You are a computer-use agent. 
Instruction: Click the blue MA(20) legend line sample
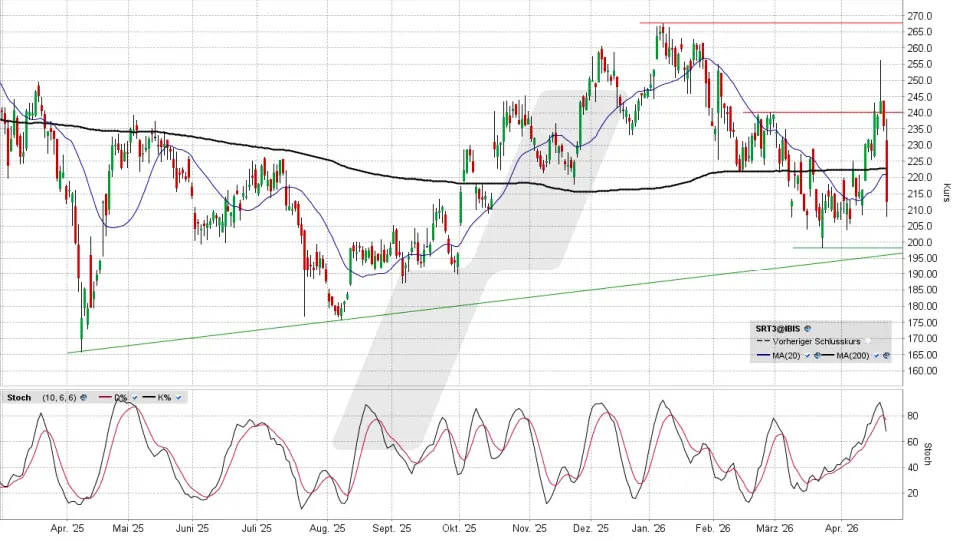(x=763, y=355)
